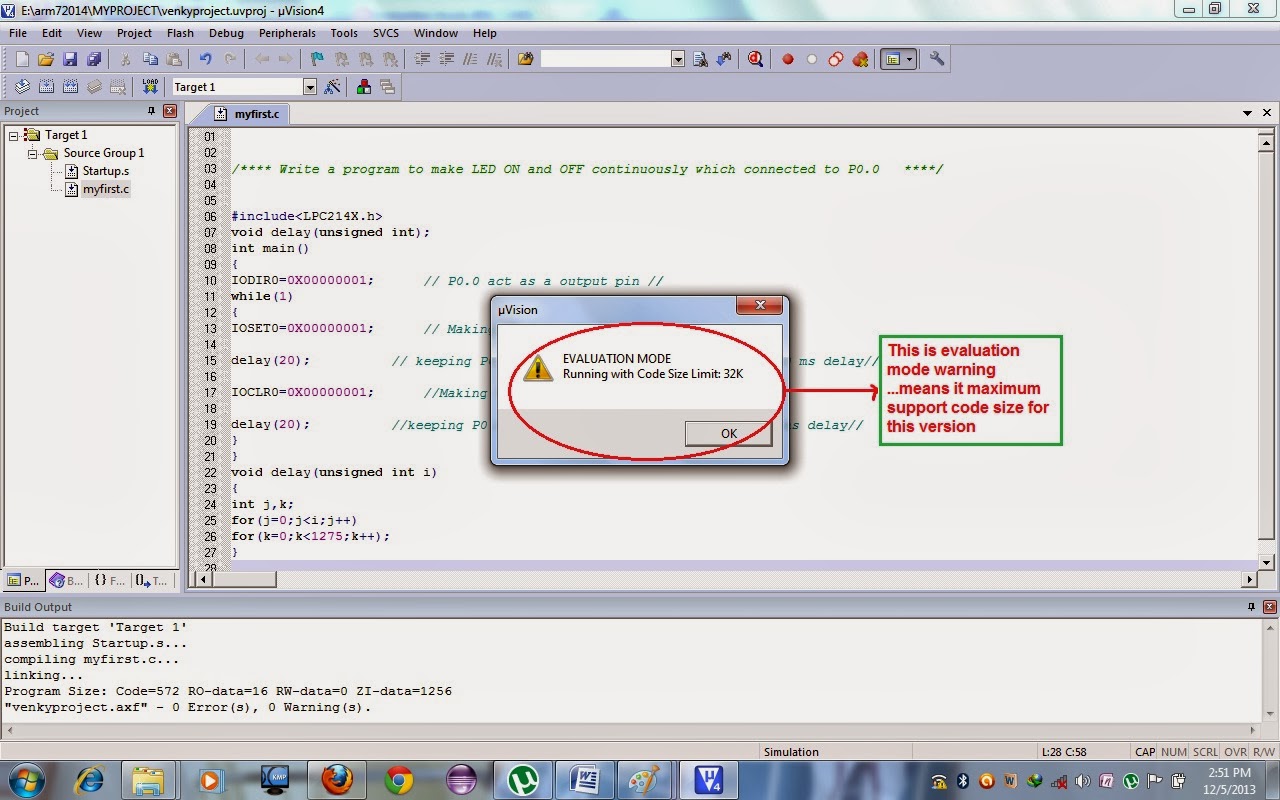The height and width of the screenshot is (800, 1280).
Task: Click the Copy toolbar icon
Action: 150,59
